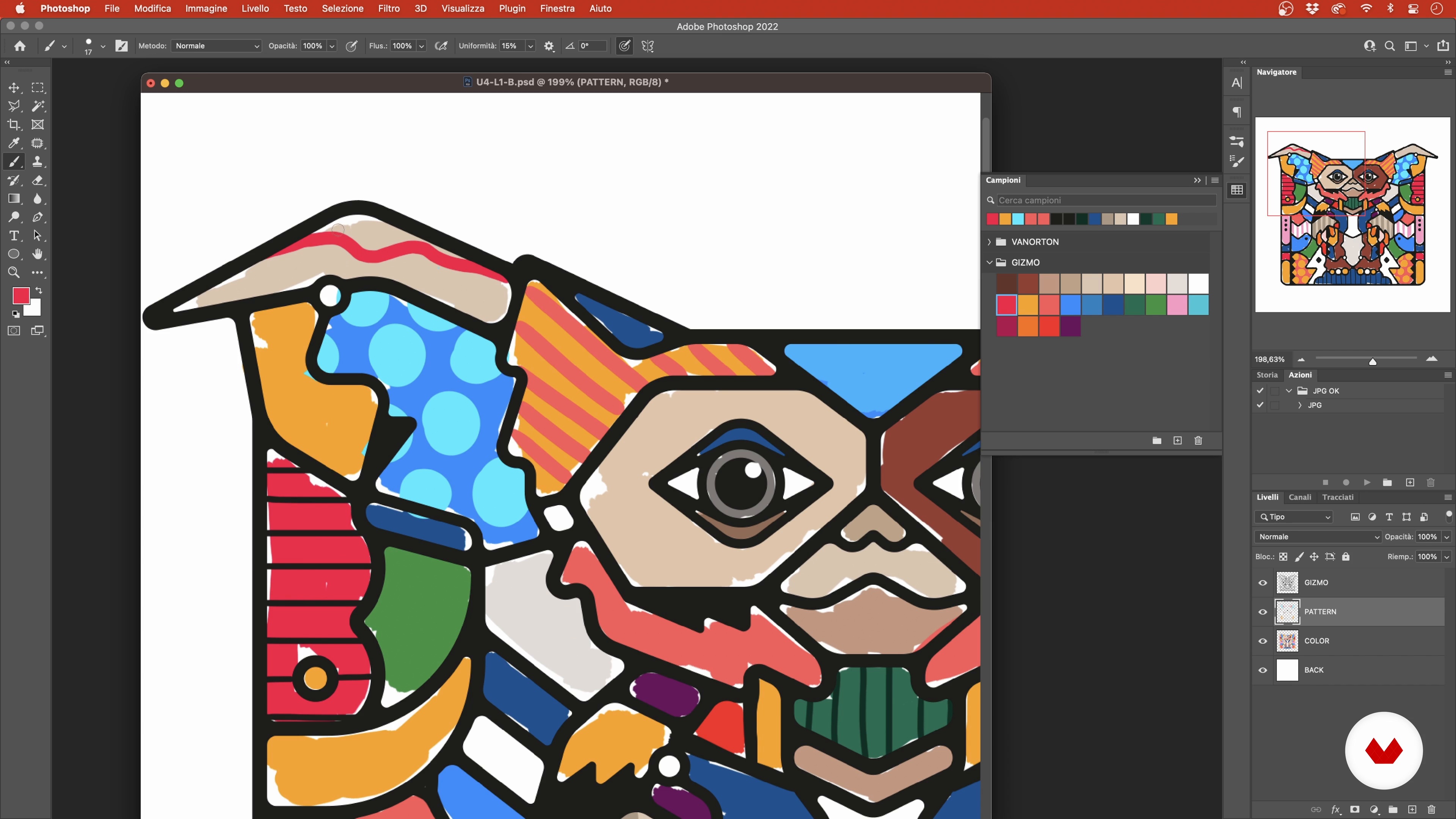The height and width of the screenshot is (819, 1456).
Task: Open the Tipo layer filter dropdown
Action: tap(1294, 517)
